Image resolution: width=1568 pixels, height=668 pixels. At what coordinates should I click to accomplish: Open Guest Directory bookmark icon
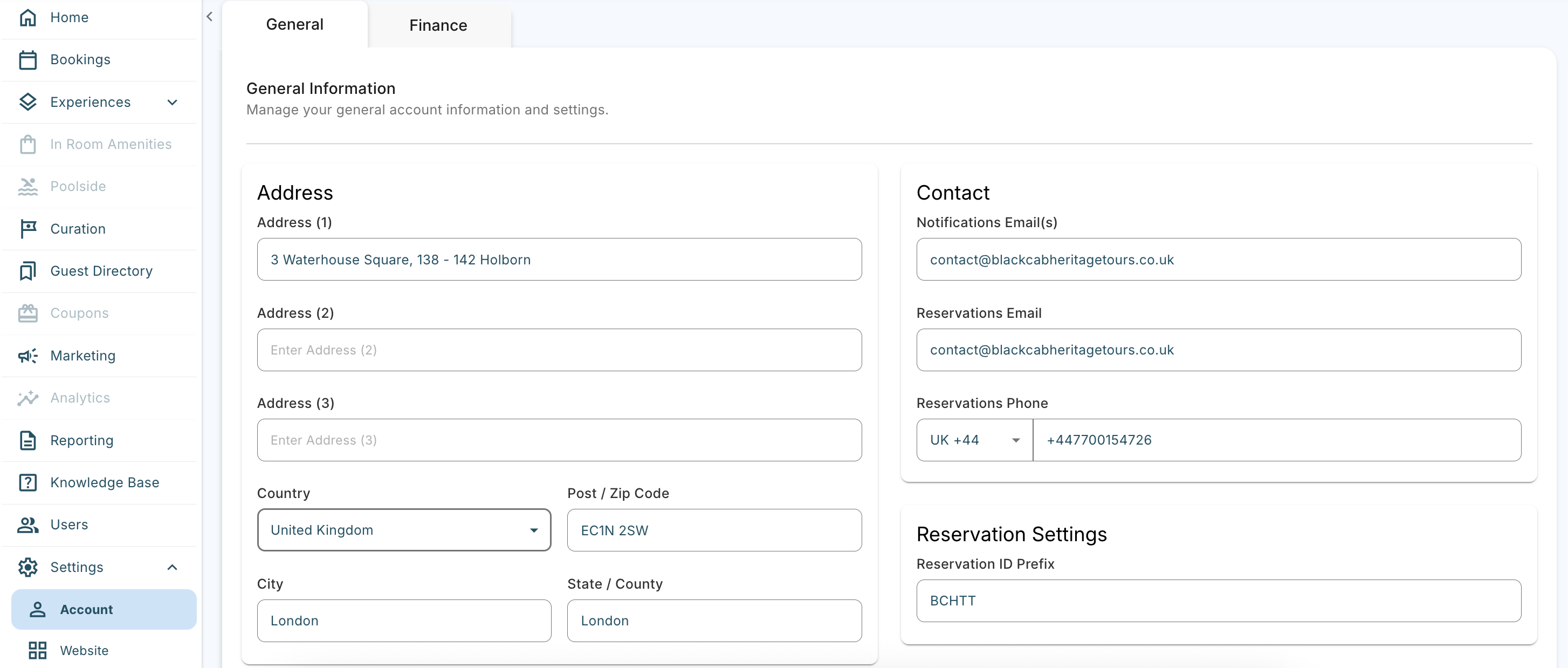28,271
